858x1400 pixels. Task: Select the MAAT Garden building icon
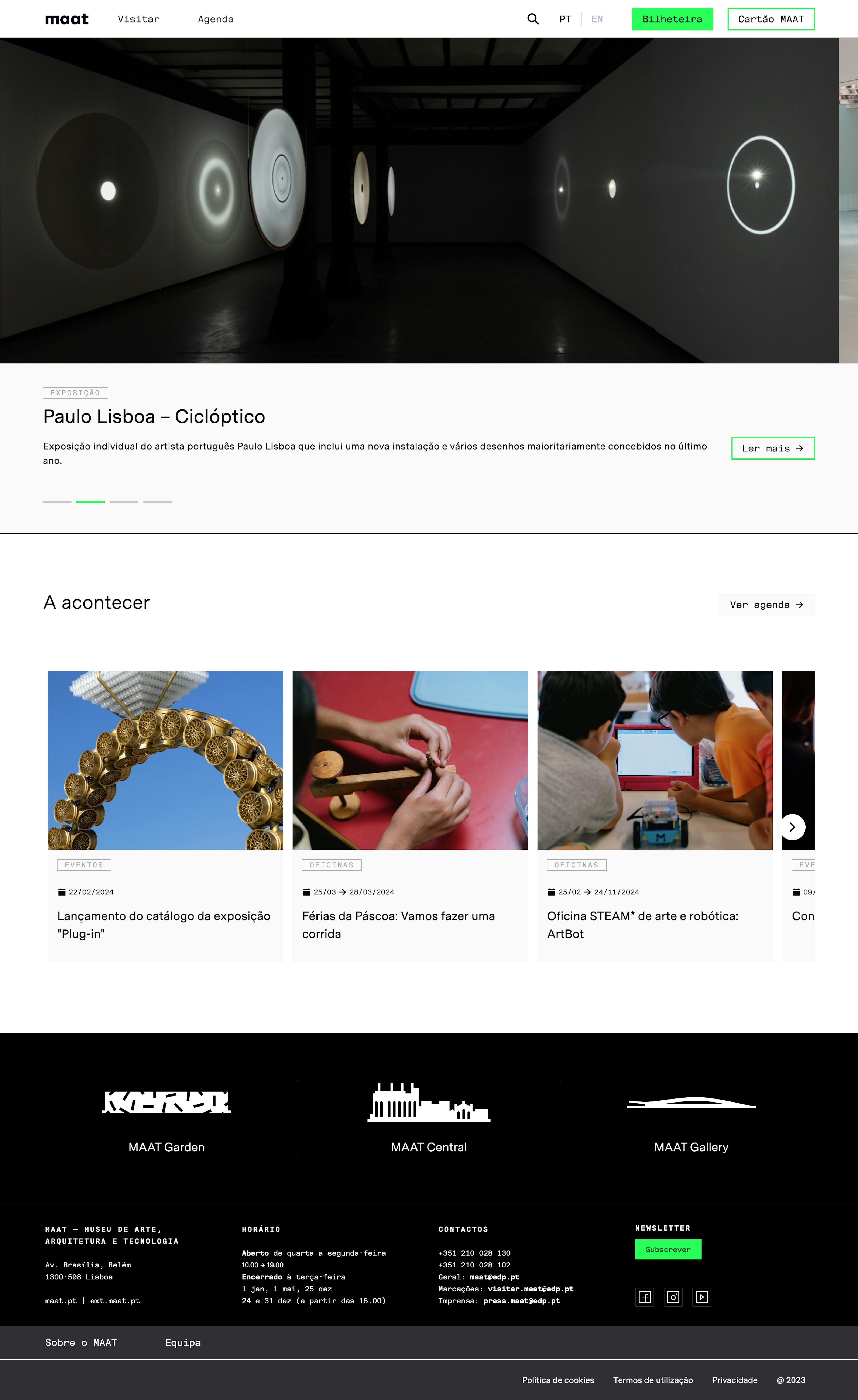click(x=167, y=1102)
